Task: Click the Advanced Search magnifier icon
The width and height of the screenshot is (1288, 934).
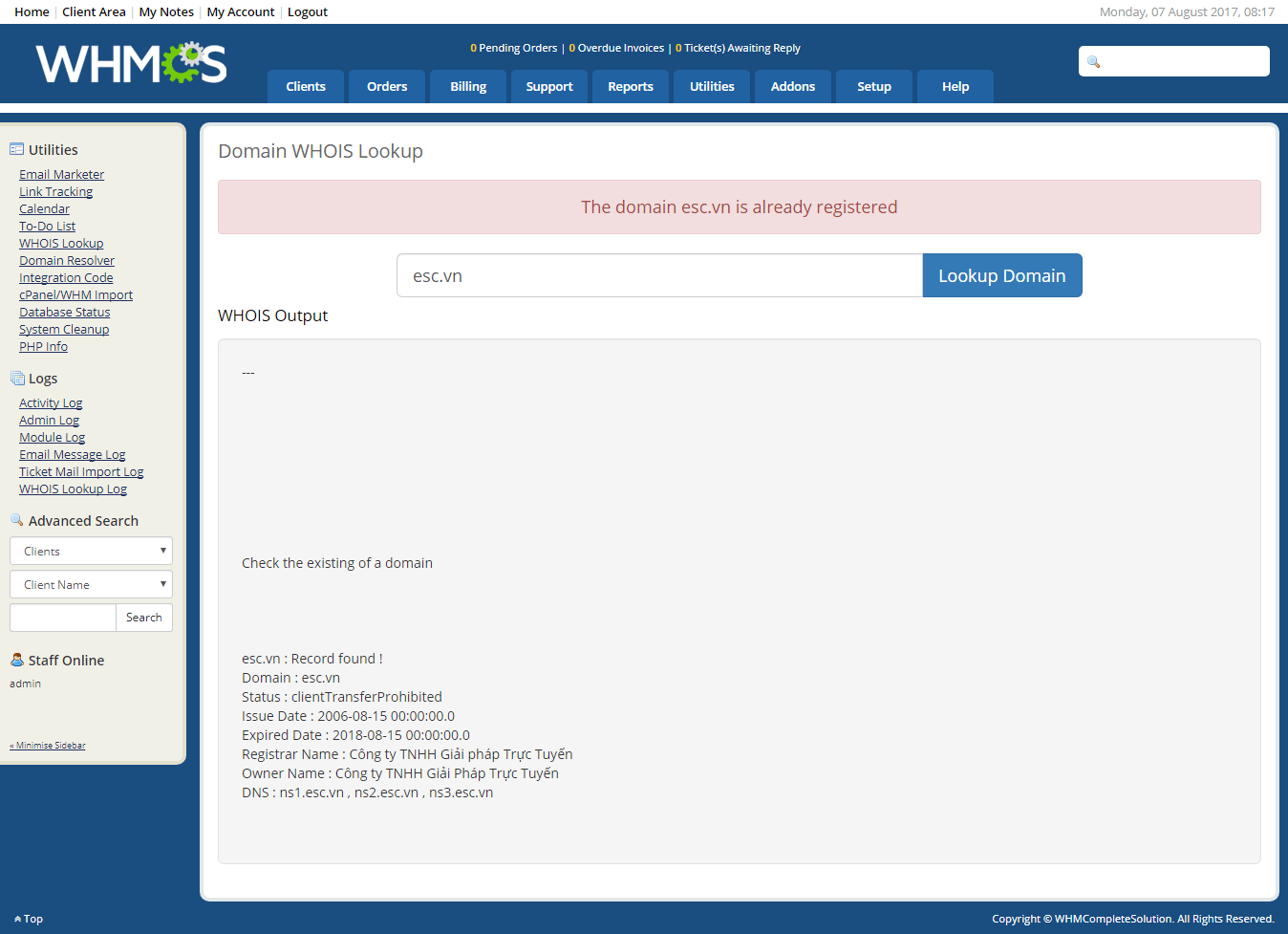Action: [x=16, y=520]
